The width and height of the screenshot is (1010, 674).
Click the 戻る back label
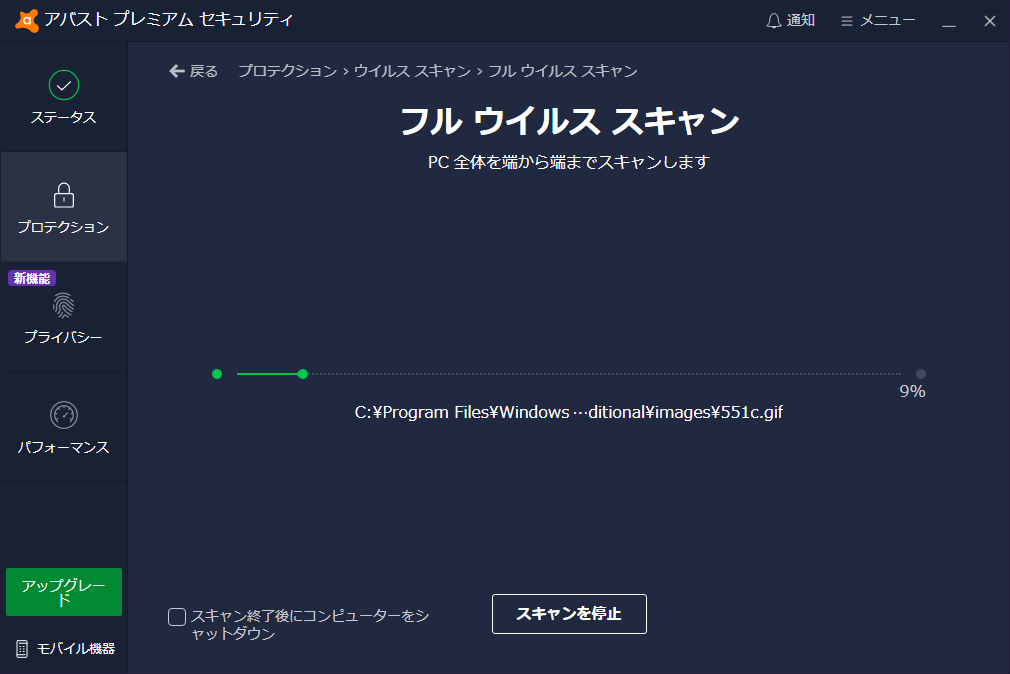pyautogui.click(x=204, y=71)
